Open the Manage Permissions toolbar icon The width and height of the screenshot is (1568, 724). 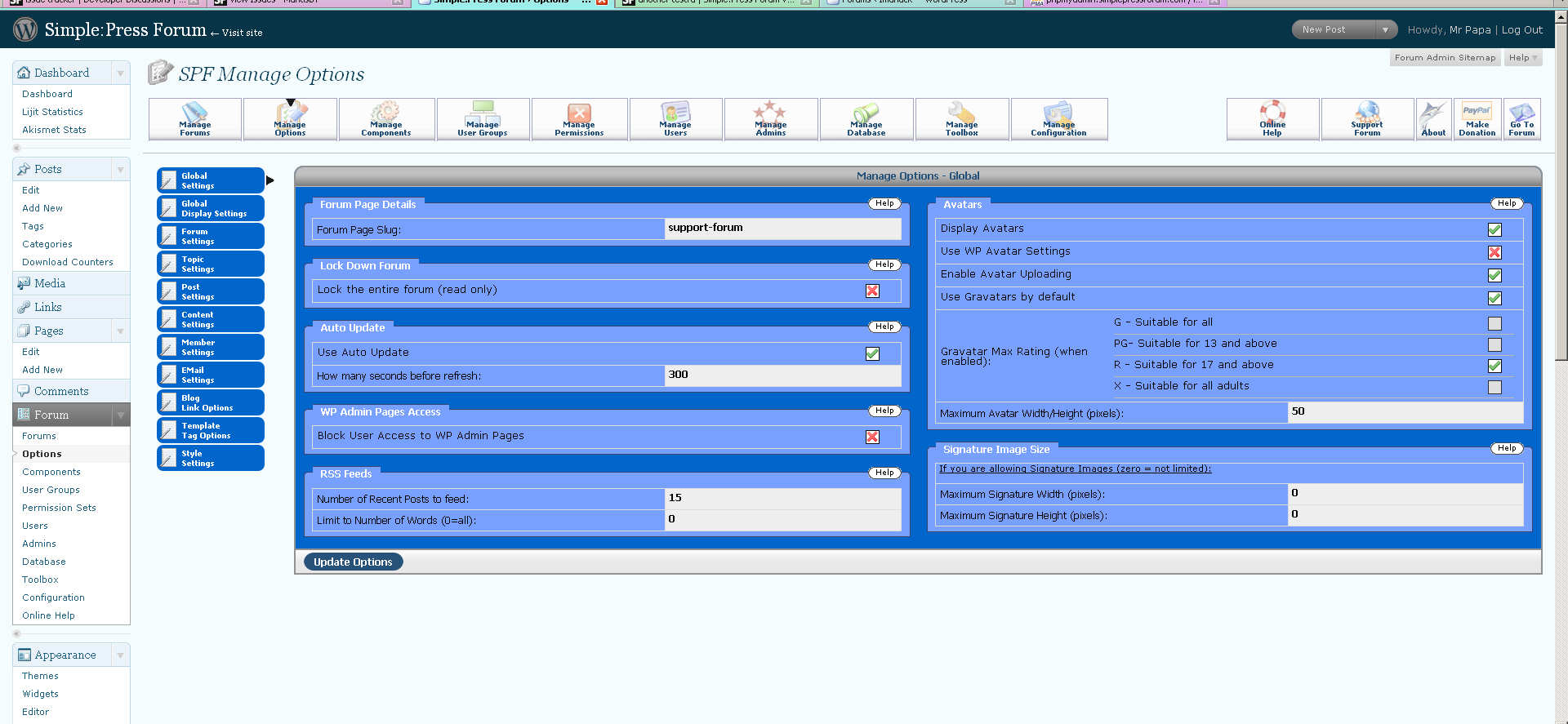pyautogui.click(x=579, y=119)
